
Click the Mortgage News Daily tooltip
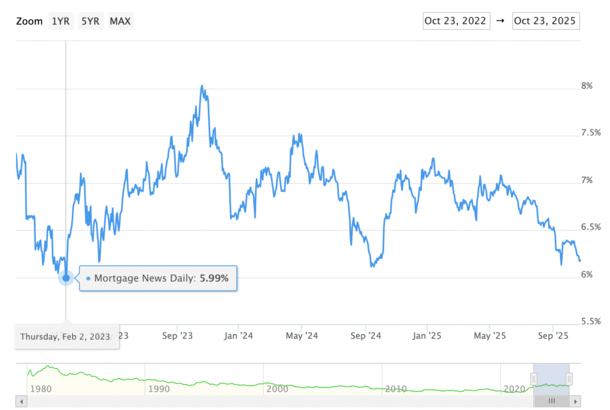coord(158,278)
